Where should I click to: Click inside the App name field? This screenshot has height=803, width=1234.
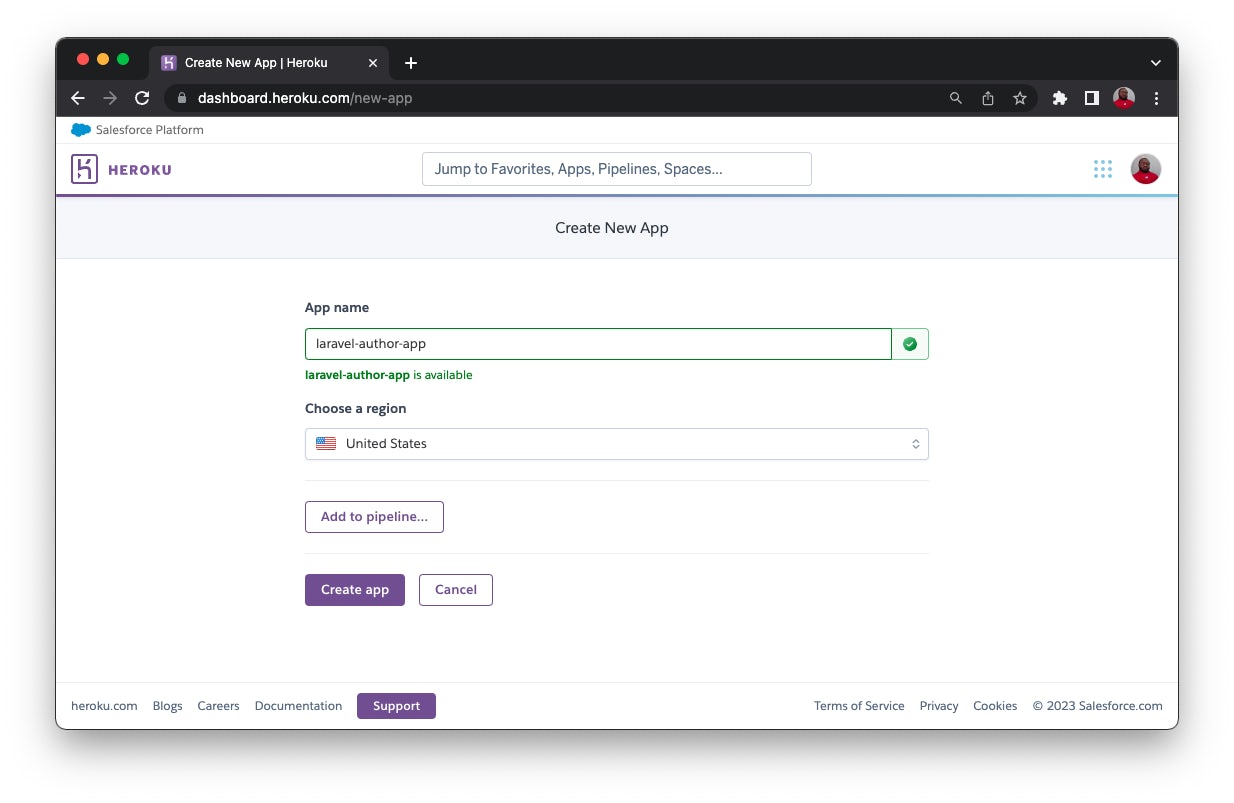click(x=597, y=343)
